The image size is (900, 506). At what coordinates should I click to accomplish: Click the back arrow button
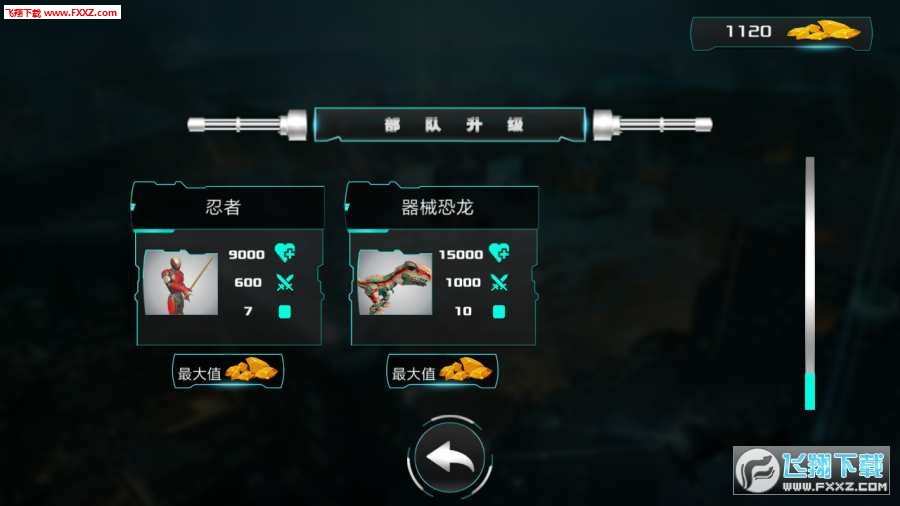click(450, 458)
